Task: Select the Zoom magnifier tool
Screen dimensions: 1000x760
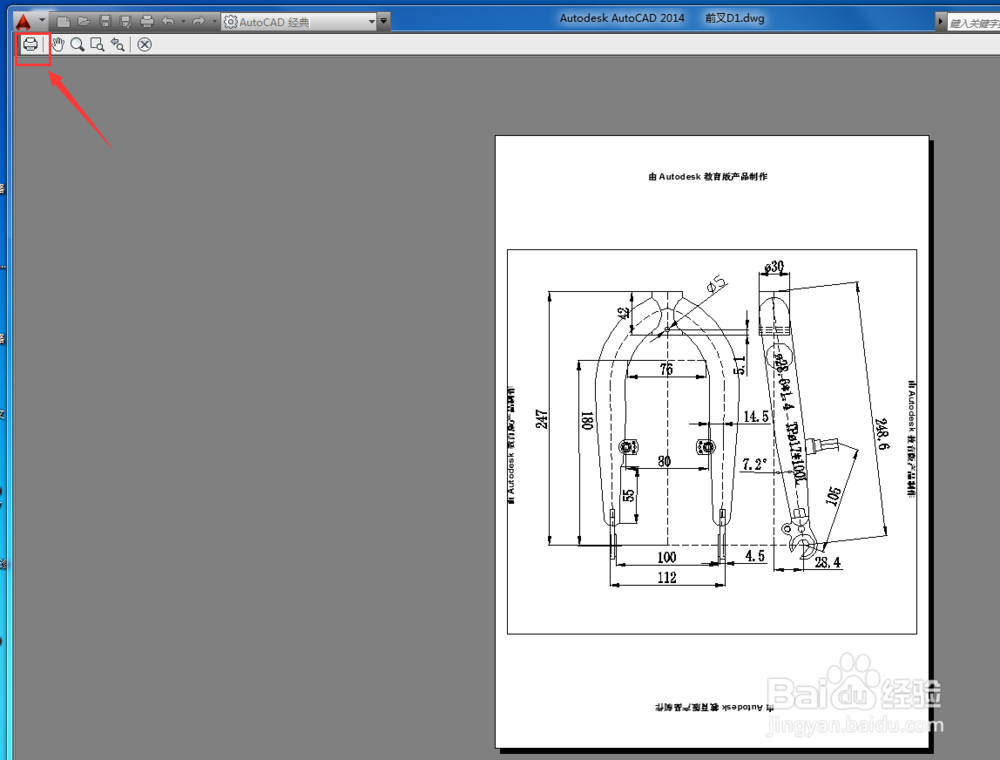Action: pyautogui.click(x=77, y=45)
